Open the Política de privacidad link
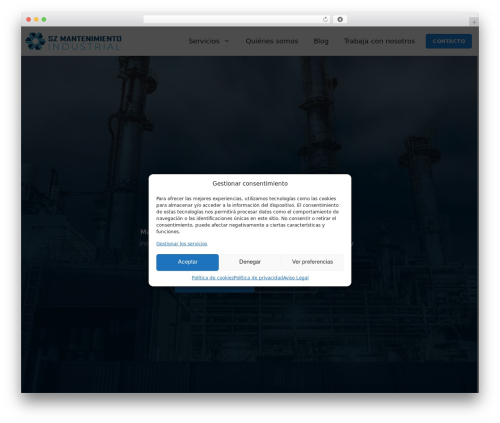 [258, 278]
